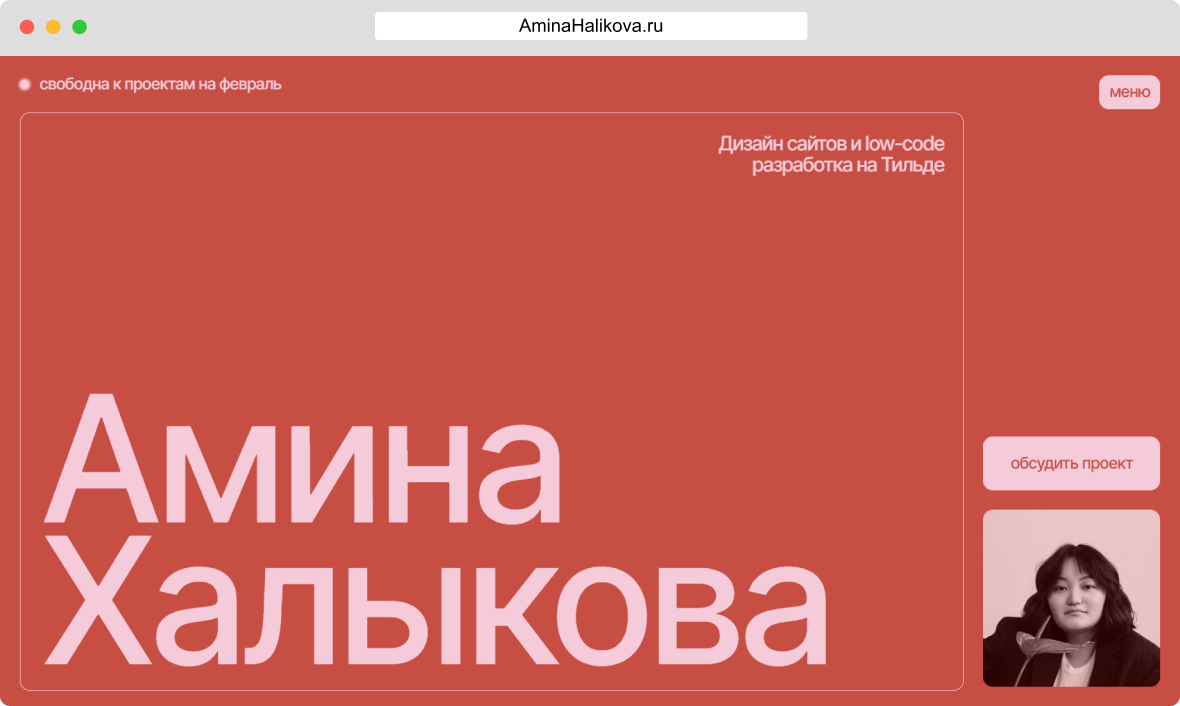Focus the AminaHalikova.ru address bar
The height and width of the screenshot is (706, 1180).
point(590,26)
